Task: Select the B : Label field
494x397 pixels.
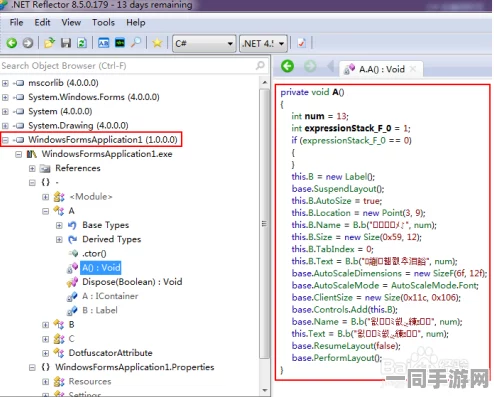Action: 100,310
